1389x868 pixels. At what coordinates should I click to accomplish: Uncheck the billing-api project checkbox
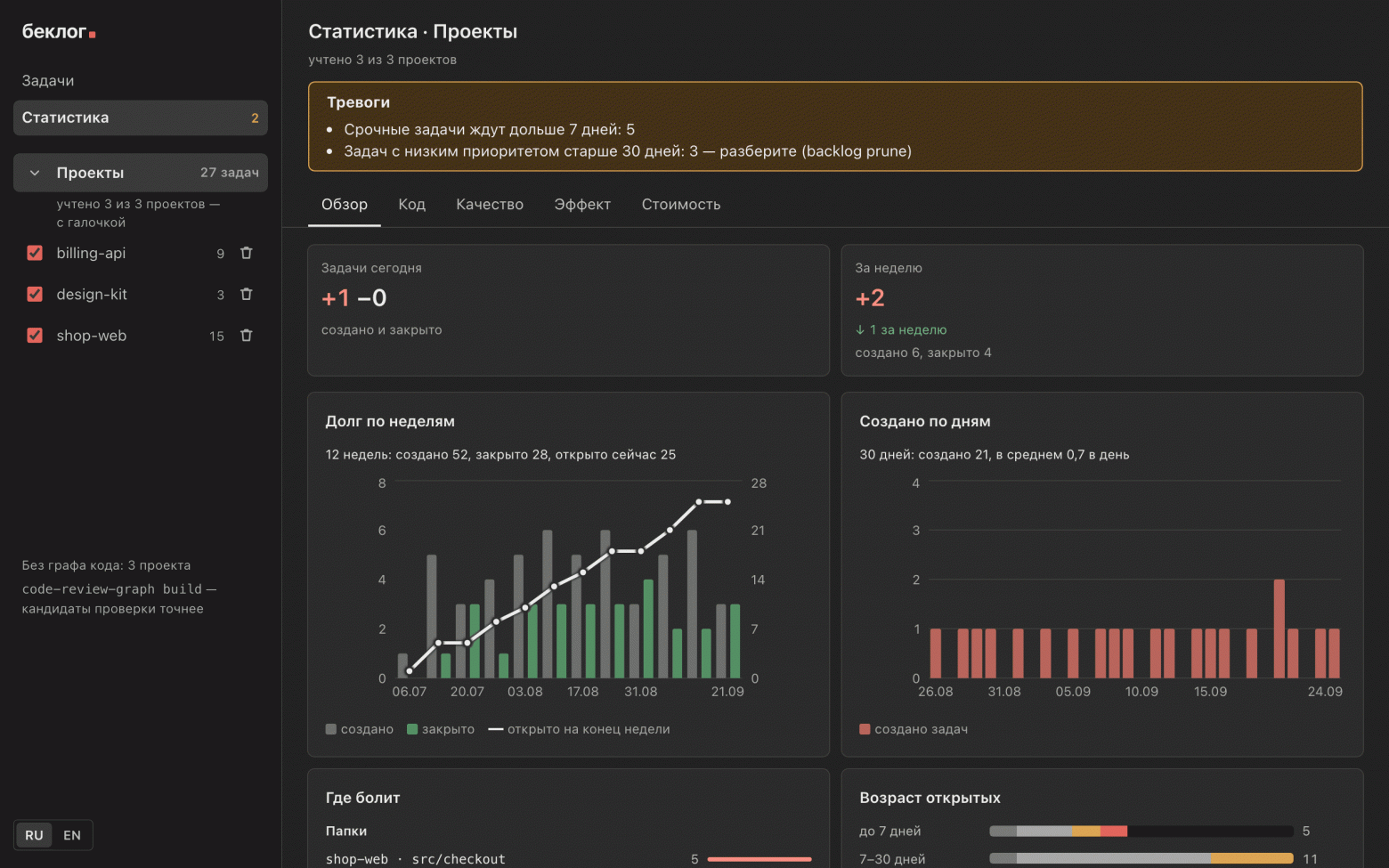[35, 253]
